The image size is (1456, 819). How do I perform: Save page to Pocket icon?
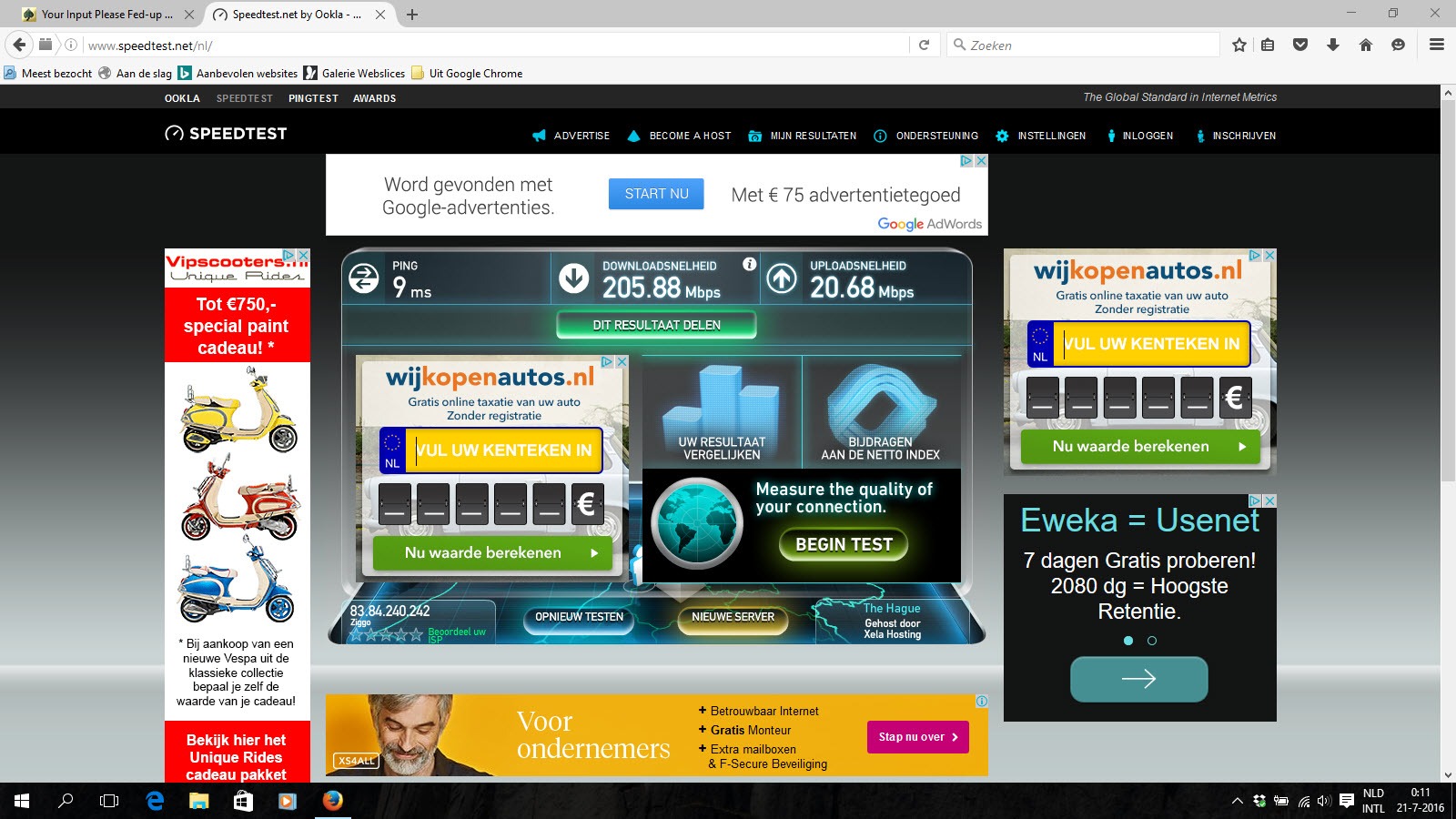pyautogui.click(x=1300, y=45)
